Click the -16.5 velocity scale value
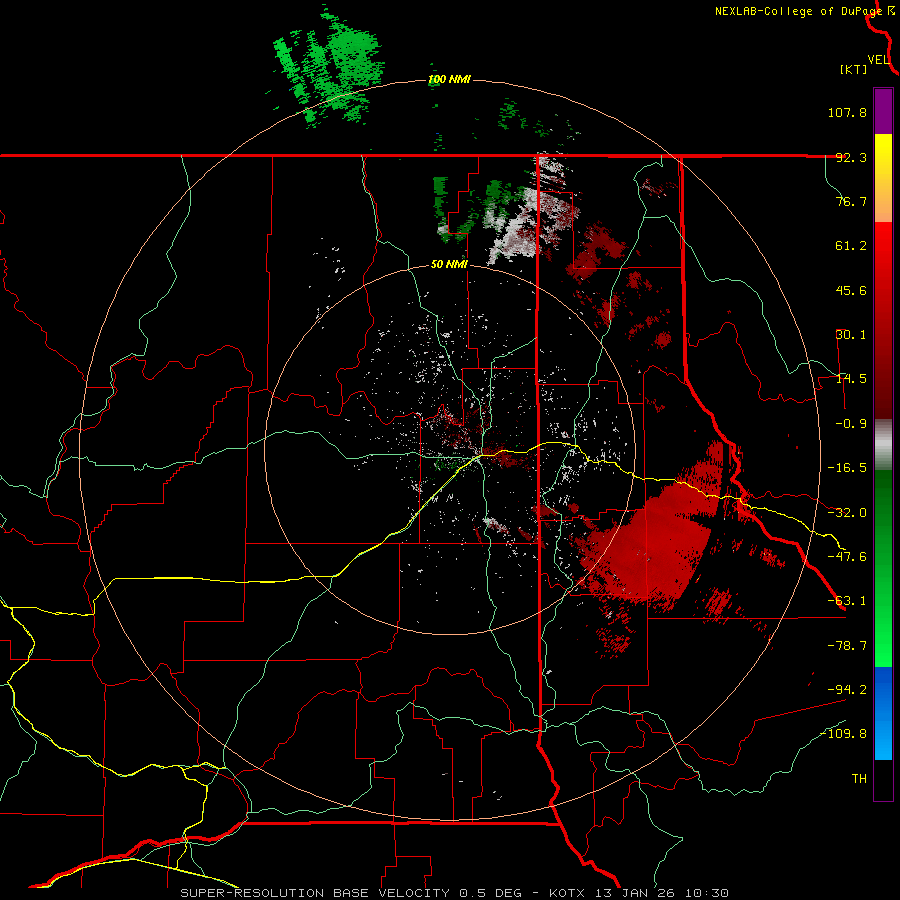 click(847, 468)
